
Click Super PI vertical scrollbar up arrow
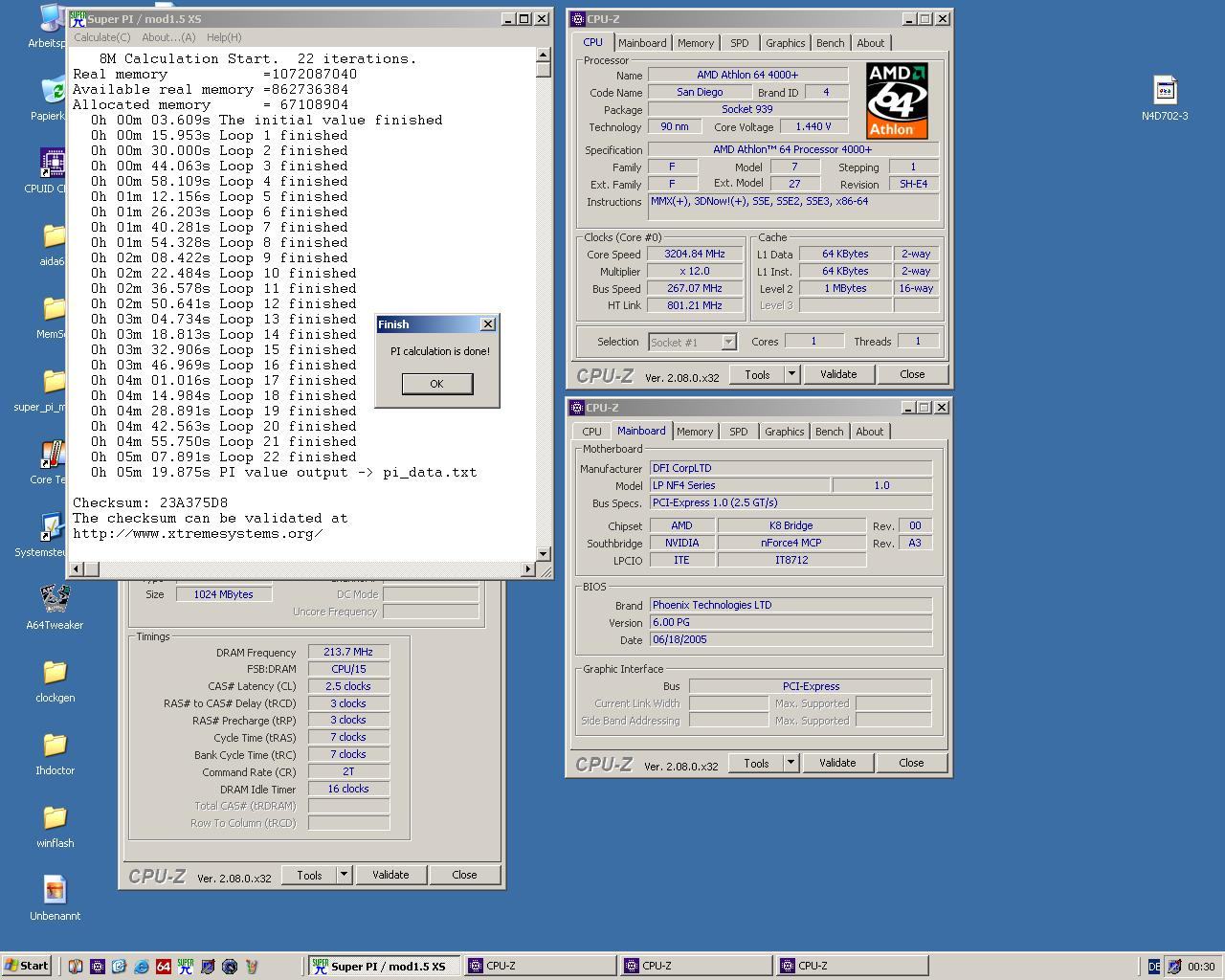[544, 56]
